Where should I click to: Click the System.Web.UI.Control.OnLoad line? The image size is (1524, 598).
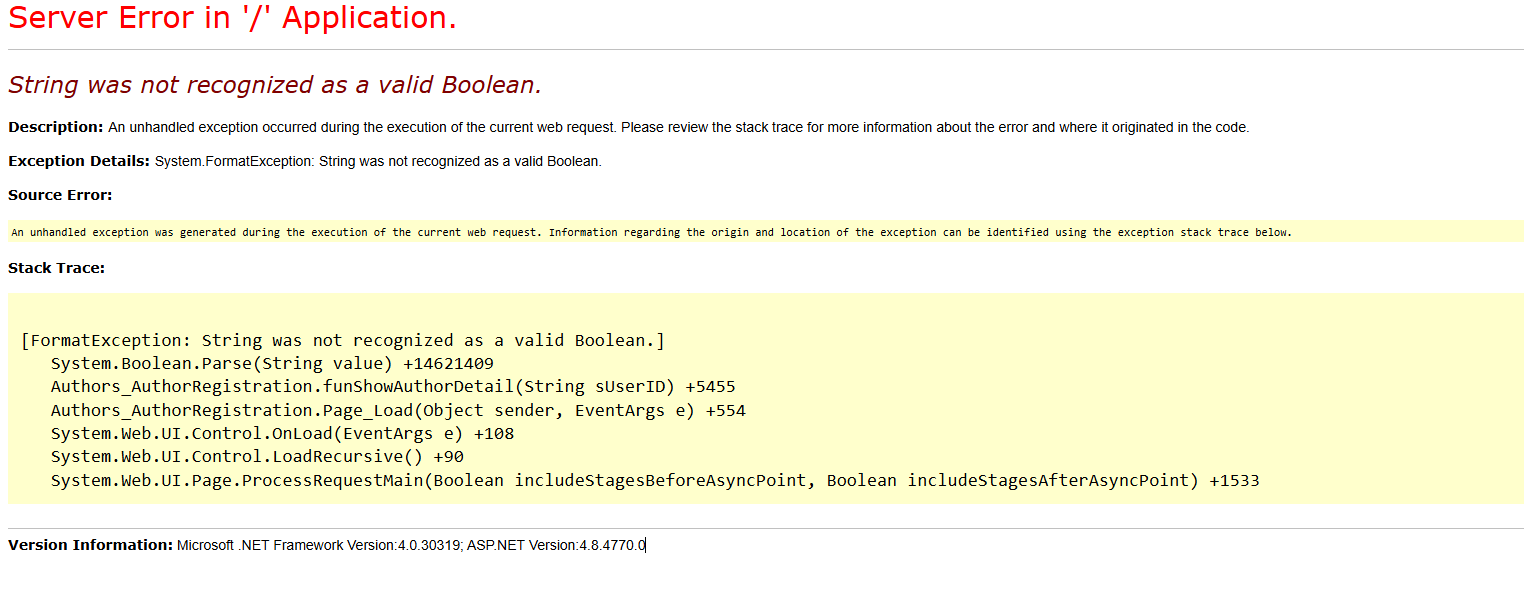[282, 434]
